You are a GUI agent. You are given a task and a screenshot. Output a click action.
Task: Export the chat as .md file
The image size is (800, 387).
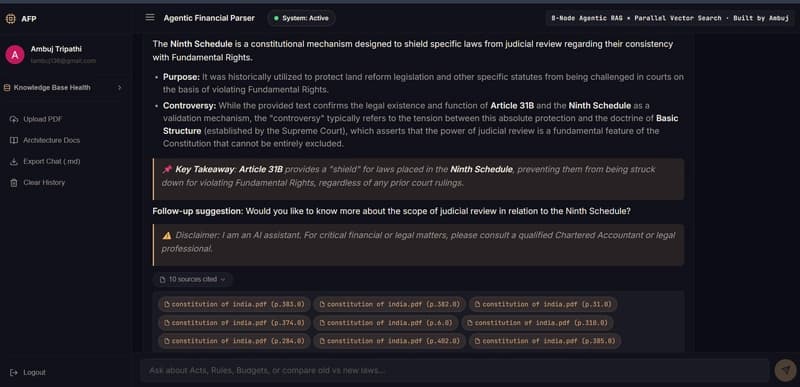click(45, 162)
